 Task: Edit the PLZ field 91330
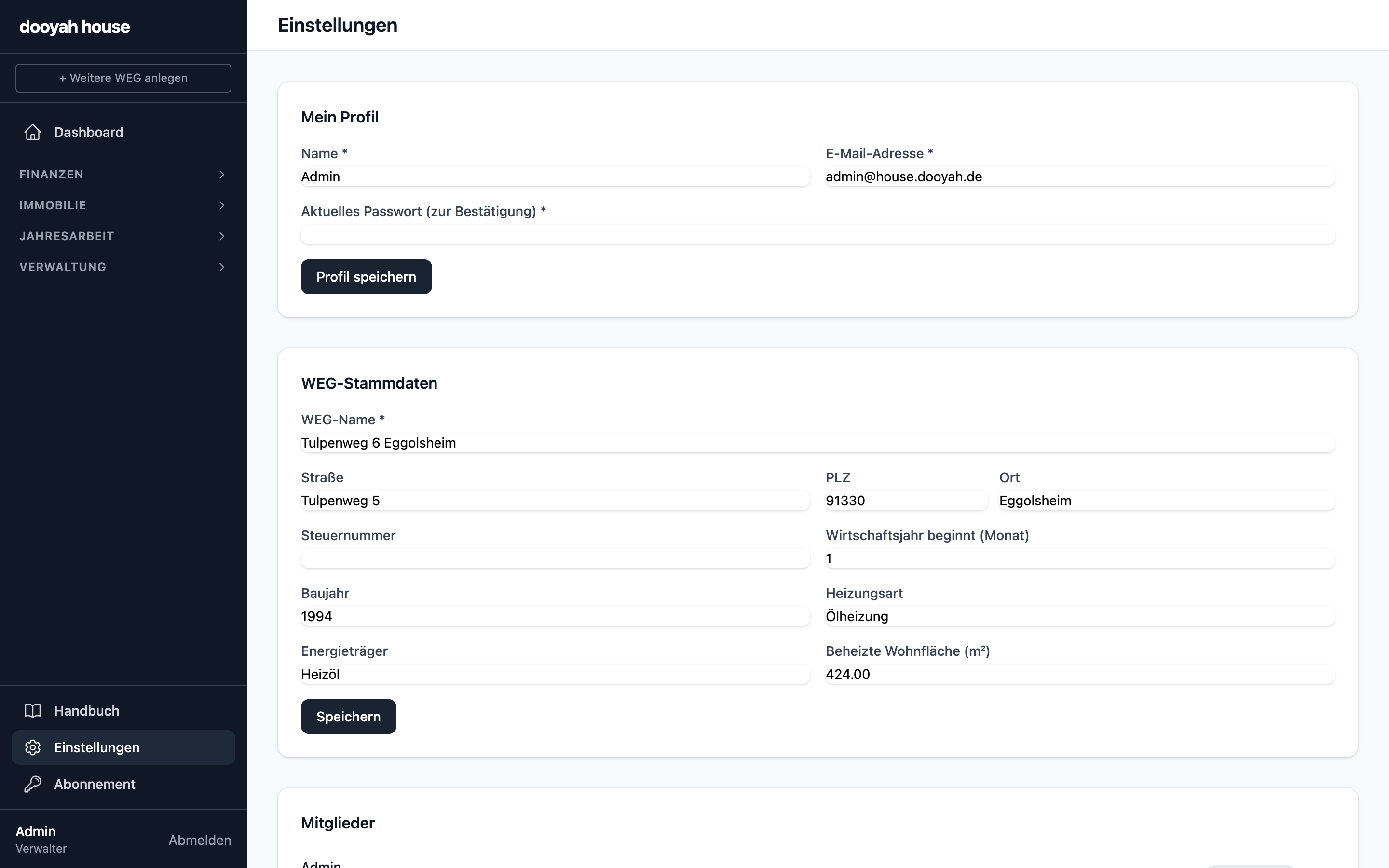point(906,501)
